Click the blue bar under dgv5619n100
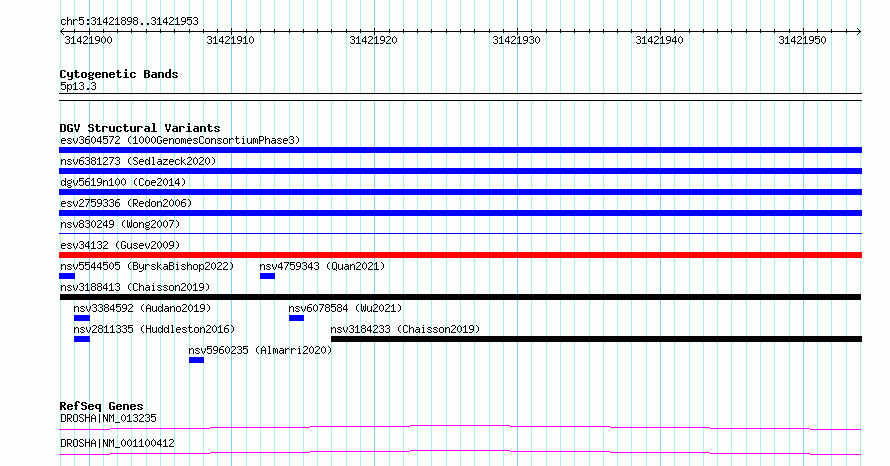 pyautogui.click(x=460, y=192)
